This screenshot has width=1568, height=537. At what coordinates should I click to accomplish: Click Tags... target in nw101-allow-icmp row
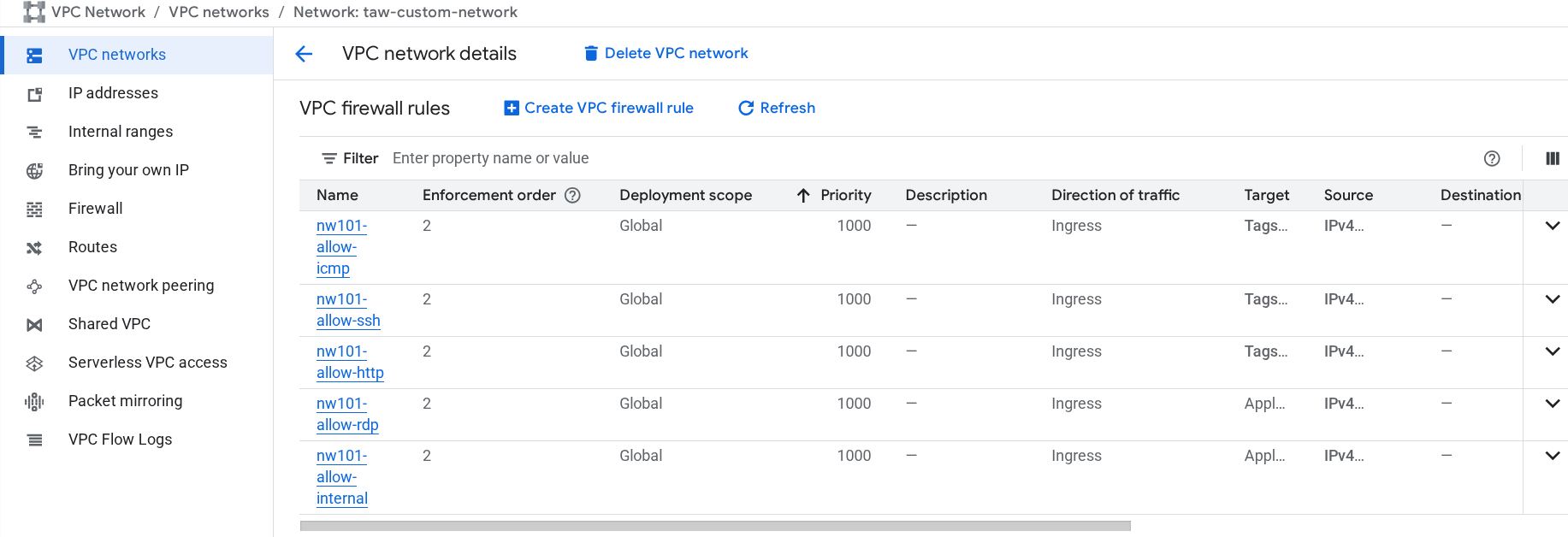pyautogui.click(x=1265, y=226)
